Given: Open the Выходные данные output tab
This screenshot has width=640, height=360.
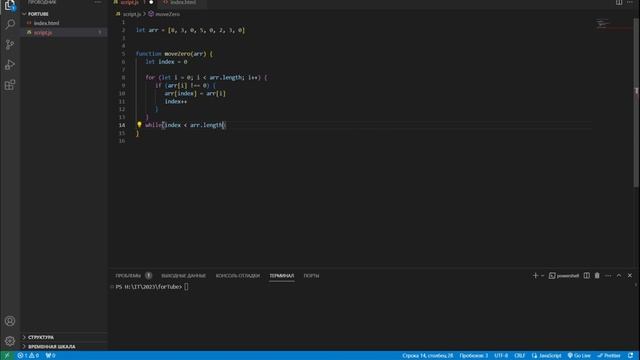Looking at the screenshot, I should point(183,276).
